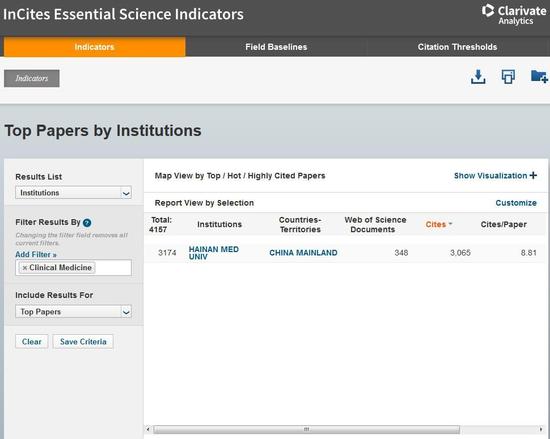Click the Cites/Paper value 8.81
The image size is (550, 439).
click(x=529, y=252)
